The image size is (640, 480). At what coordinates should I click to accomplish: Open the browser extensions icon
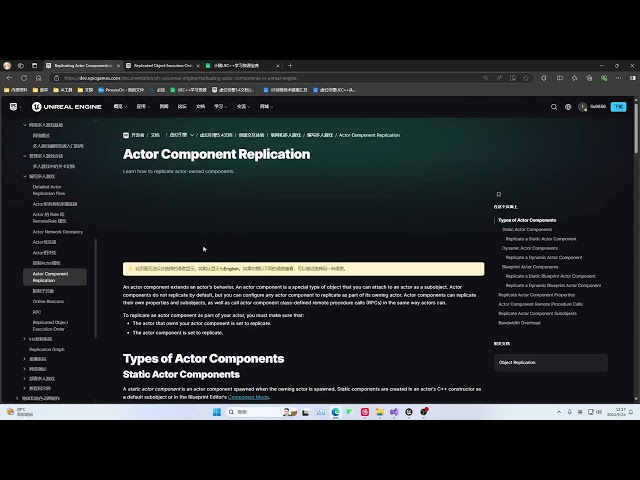click(x=544, y=78)
